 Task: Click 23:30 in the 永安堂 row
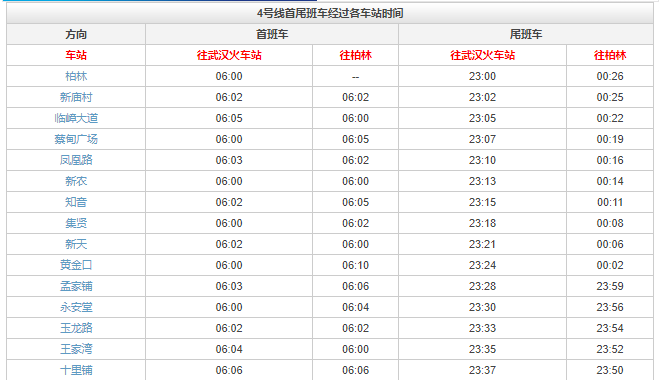(483, 307)
